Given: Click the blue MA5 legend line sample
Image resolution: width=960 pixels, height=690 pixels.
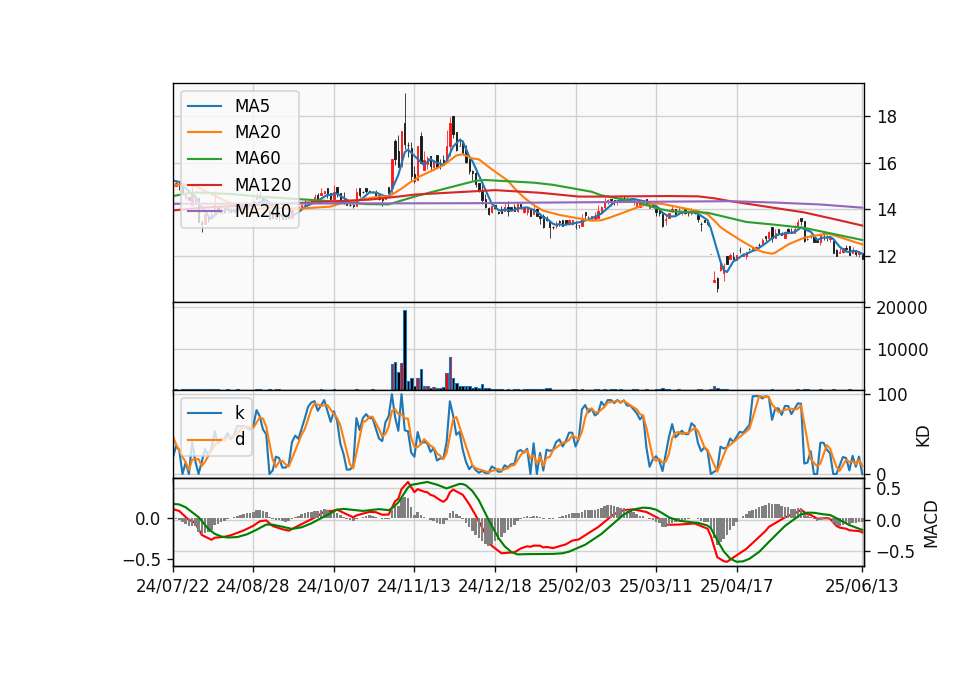Looking at the screenshot, I should point(204,106).
